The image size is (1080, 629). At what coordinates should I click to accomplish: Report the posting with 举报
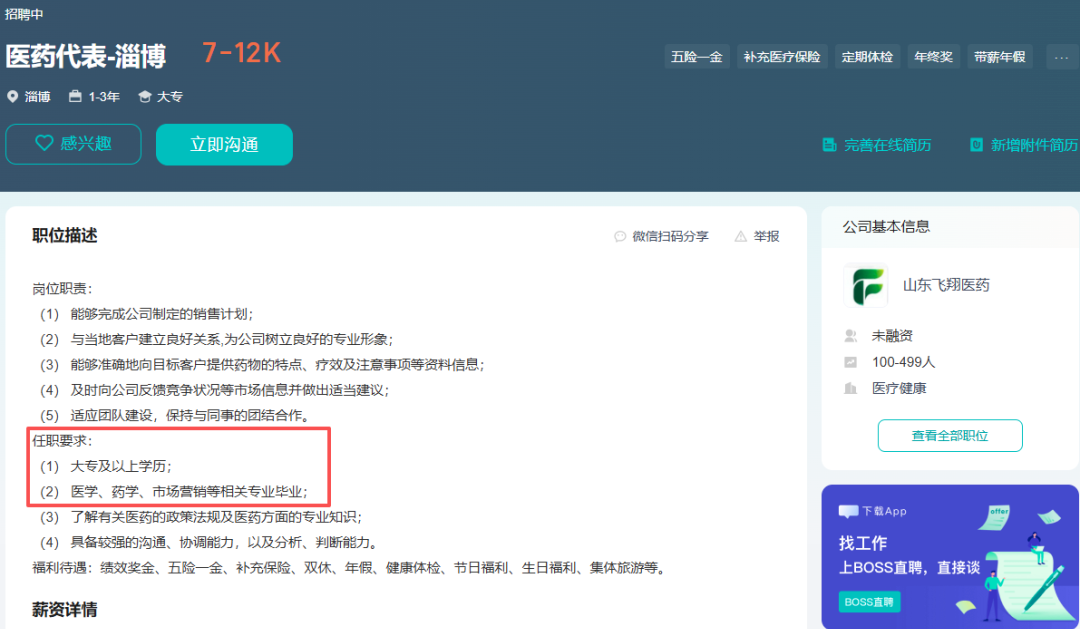tap(766, 236)
